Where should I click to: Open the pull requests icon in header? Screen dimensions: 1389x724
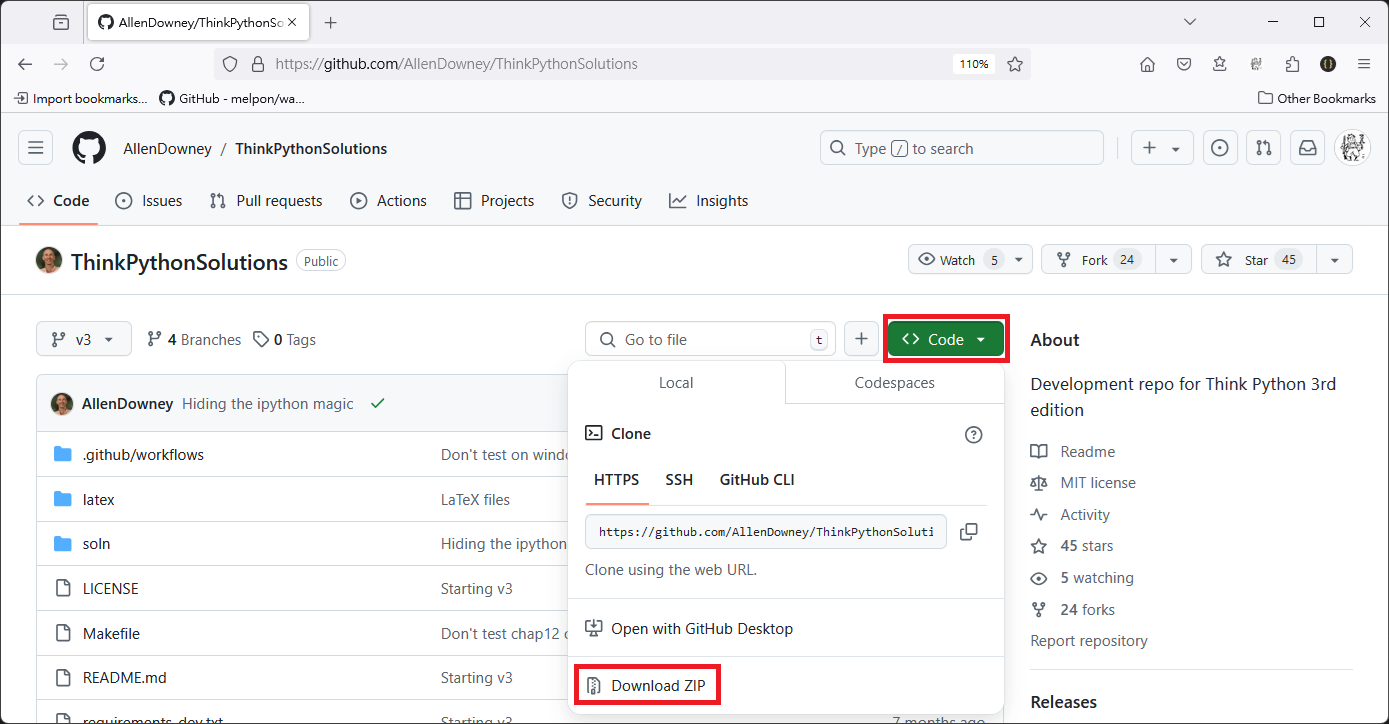pyautogui.click(x=1263, y=149)
